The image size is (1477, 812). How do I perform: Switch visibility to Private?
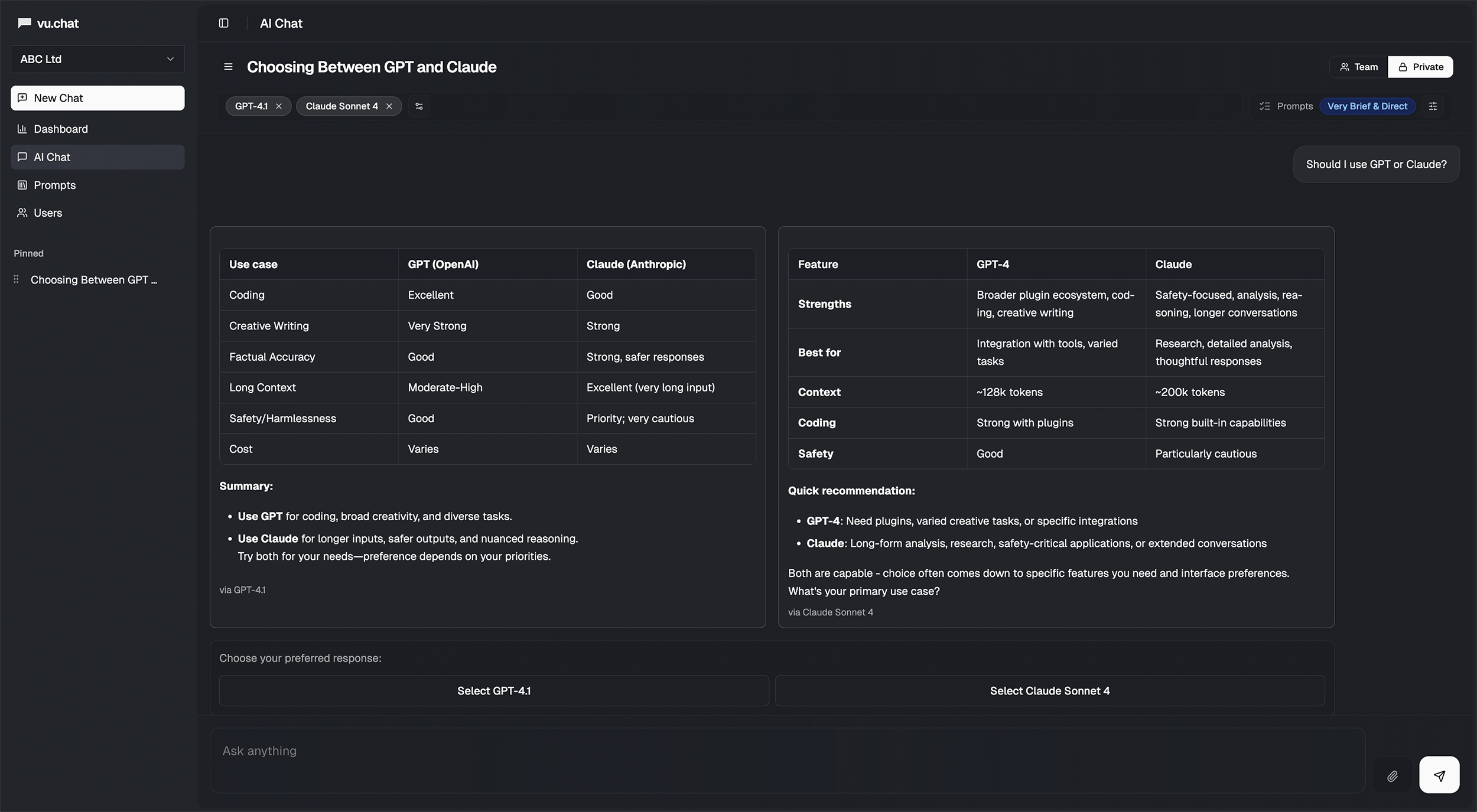point(1421,67)
